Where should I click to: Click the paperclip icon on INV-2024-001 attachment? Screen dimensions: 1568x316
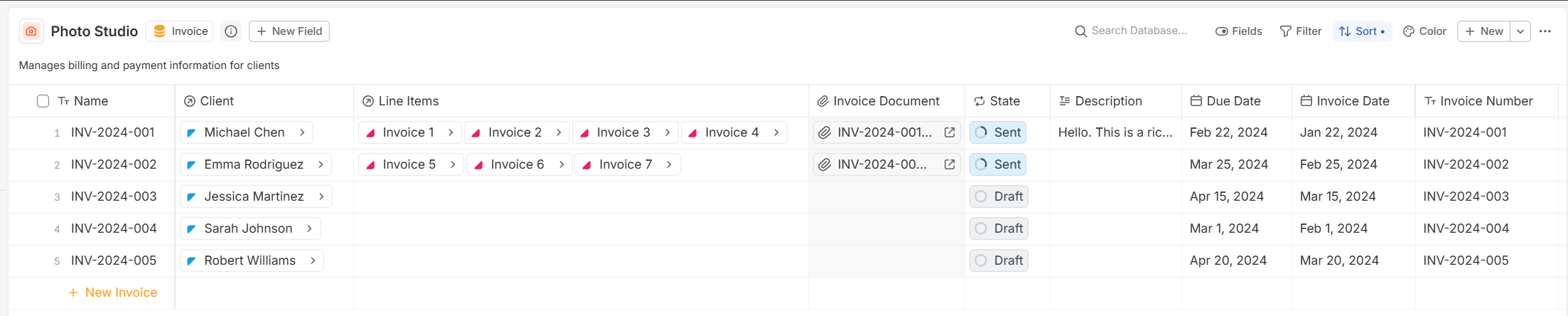pyautogui.click(x=825, y=132)
